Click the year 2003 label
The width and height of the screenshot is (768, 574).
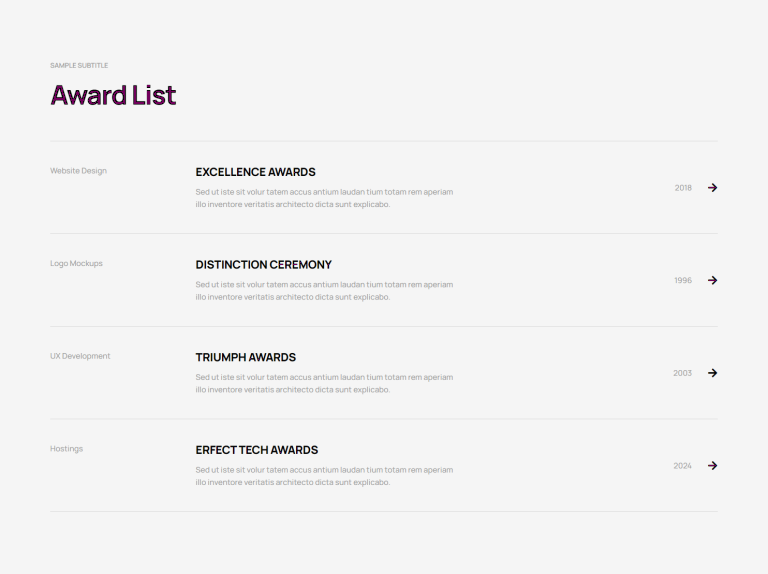pos(682,373)
